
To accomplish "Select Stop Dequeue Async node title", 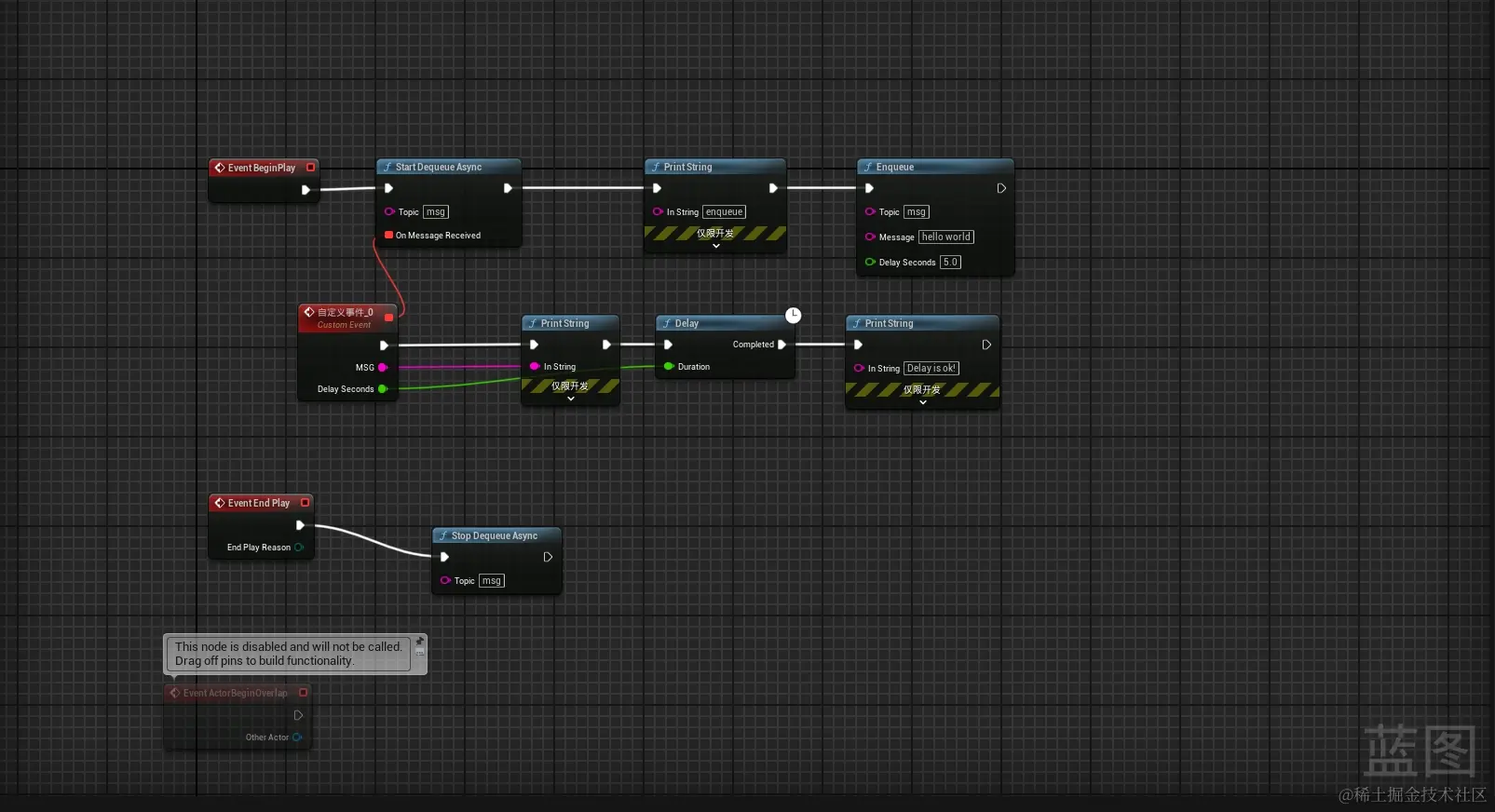I will [495, 535].
